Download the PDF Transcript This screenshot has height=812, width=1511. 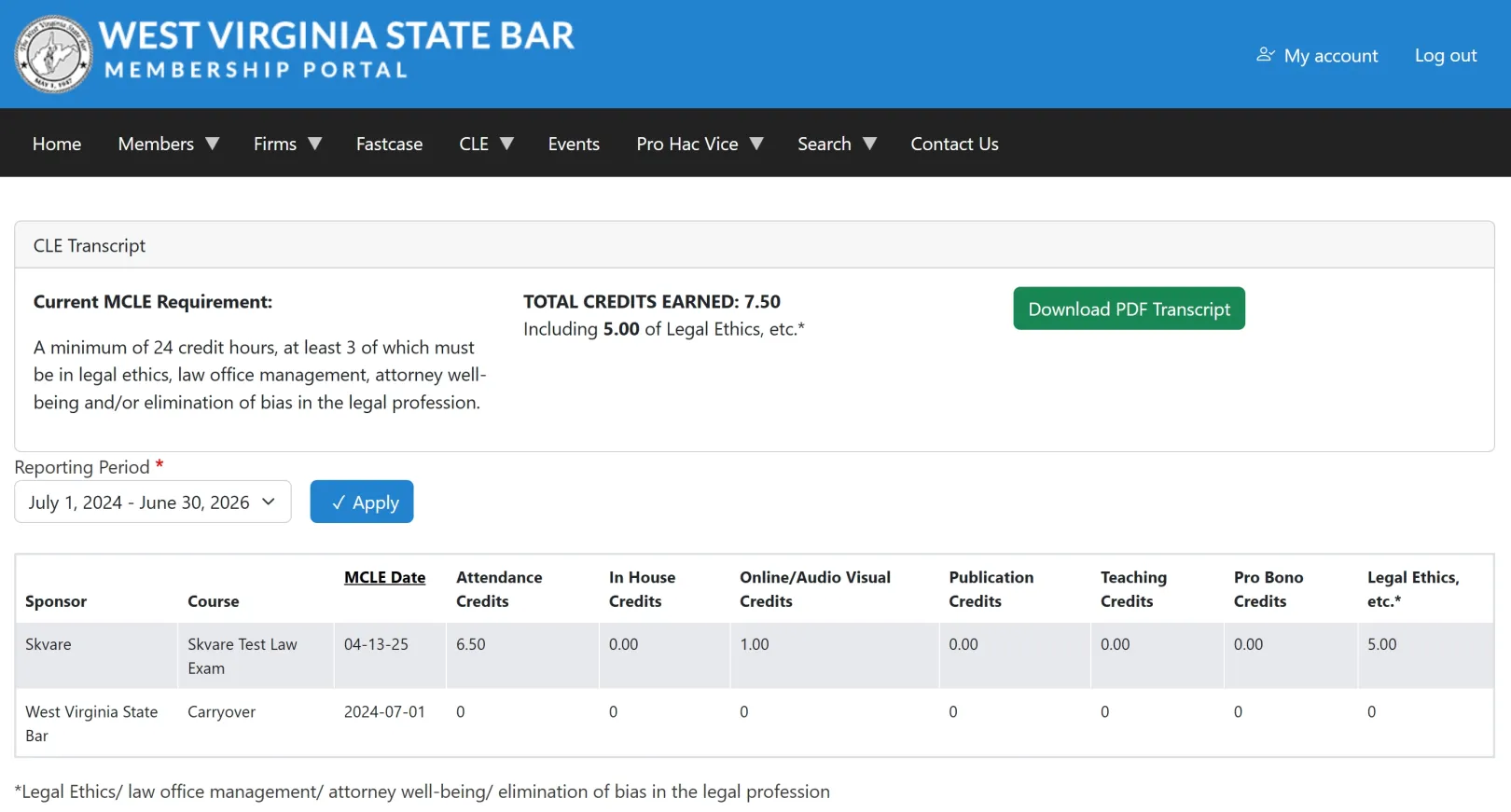pos(1129,309)
